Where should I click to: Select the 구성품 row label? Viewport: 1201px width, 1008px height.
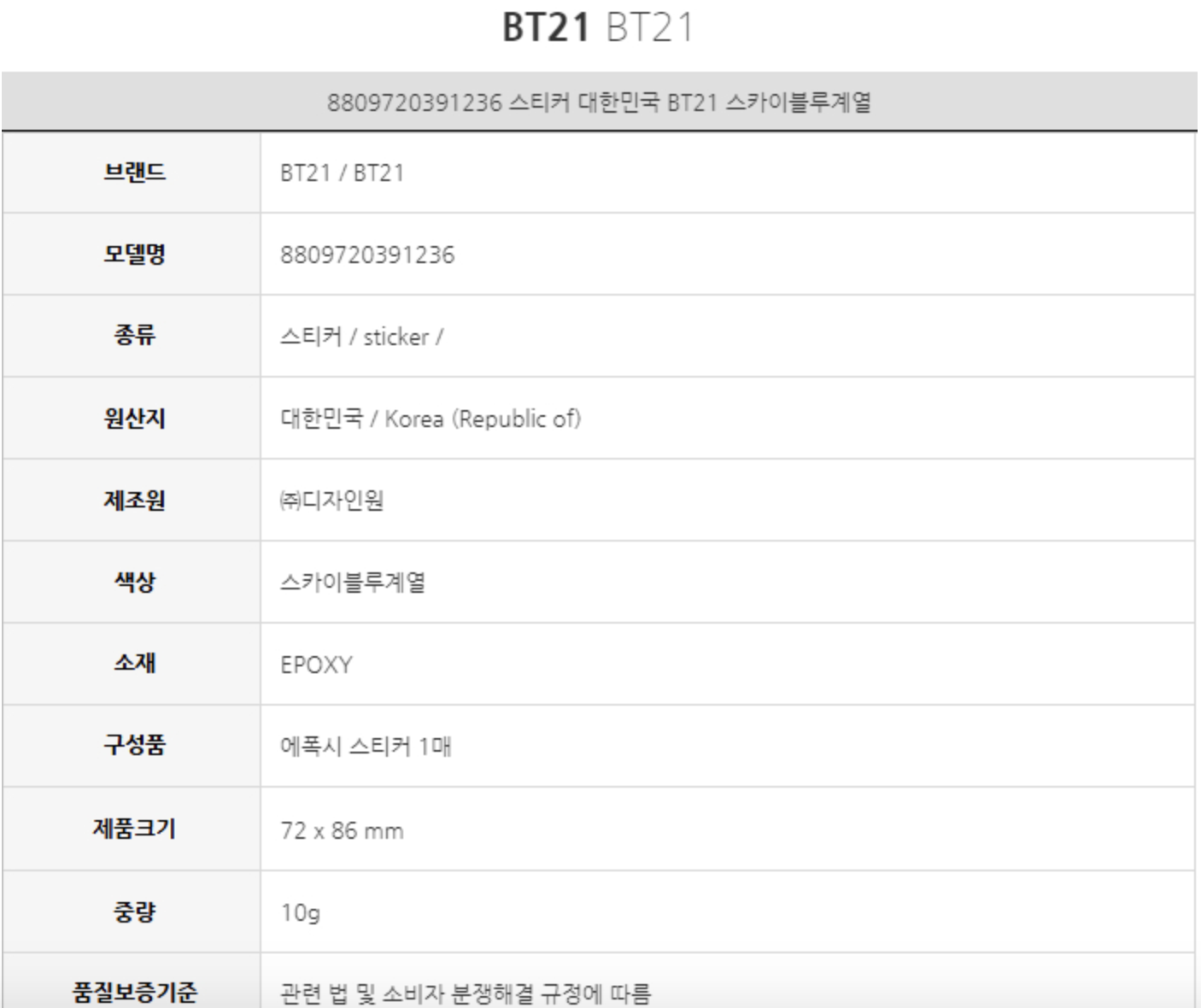(134, 745)
